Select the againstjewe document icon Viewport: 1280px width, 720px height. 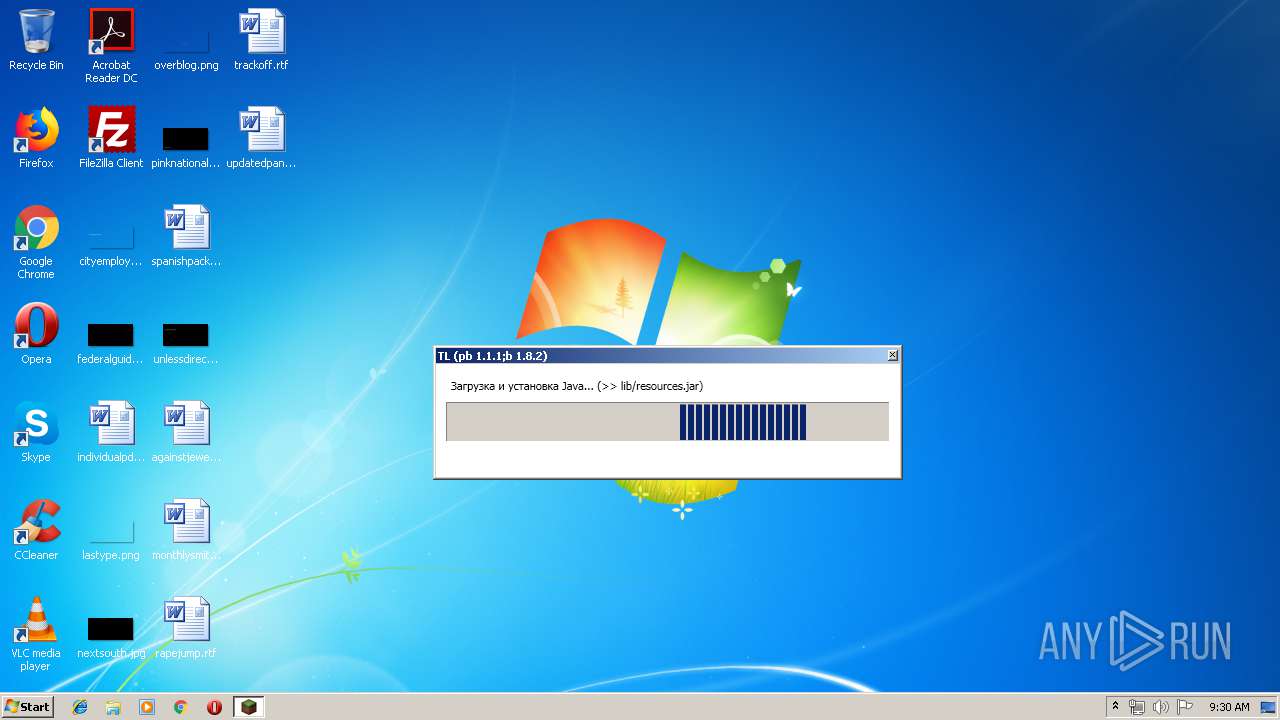[186, 432]
